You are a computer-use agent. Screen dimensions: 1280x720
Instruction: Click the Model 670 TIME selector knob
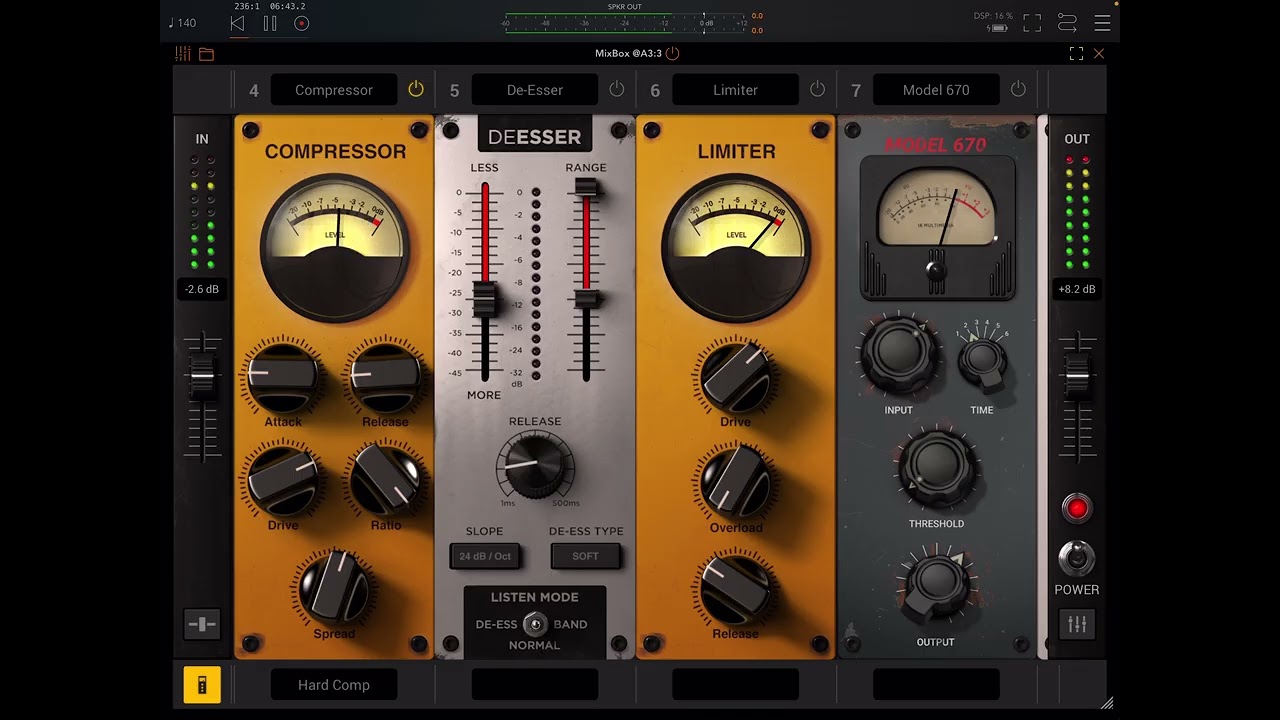pos(983,360)
